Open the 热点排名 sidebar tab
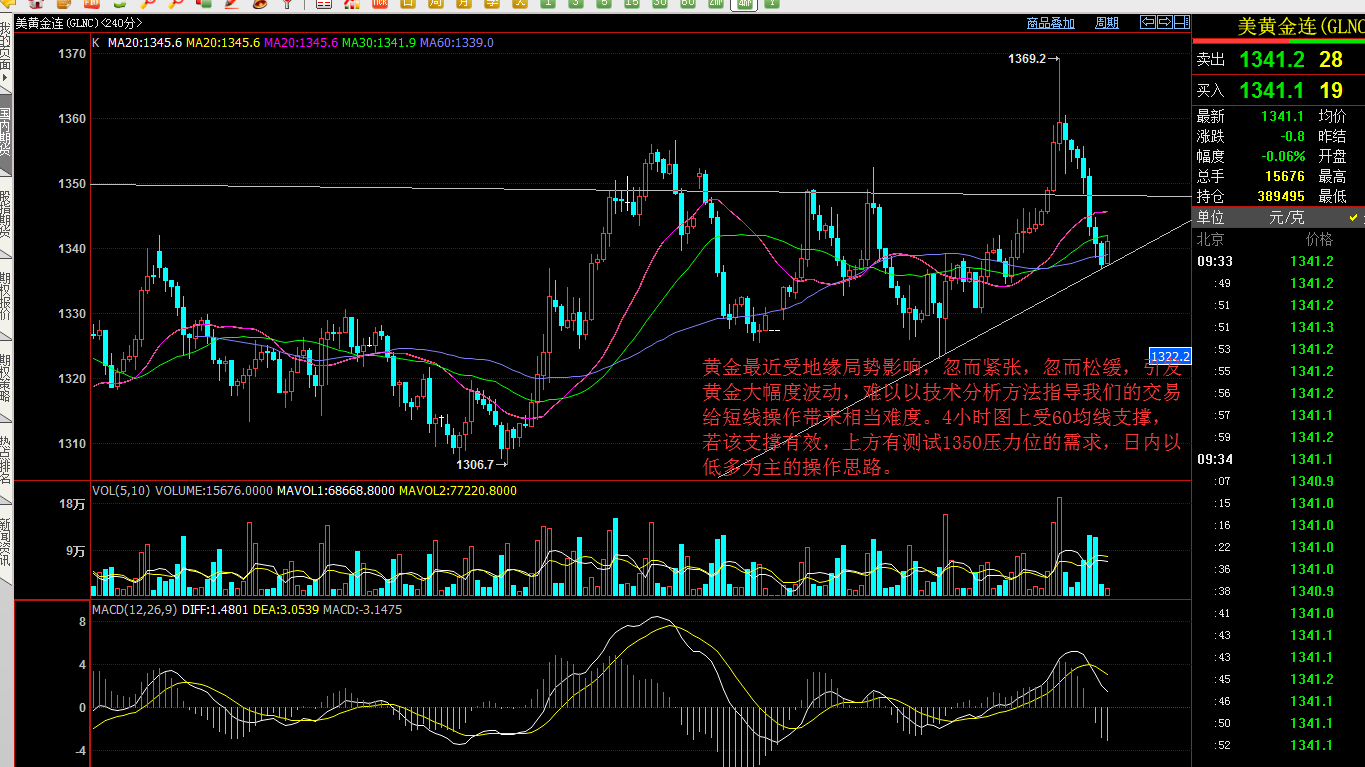The image size is (1365, 767). [x=5, y=458]
